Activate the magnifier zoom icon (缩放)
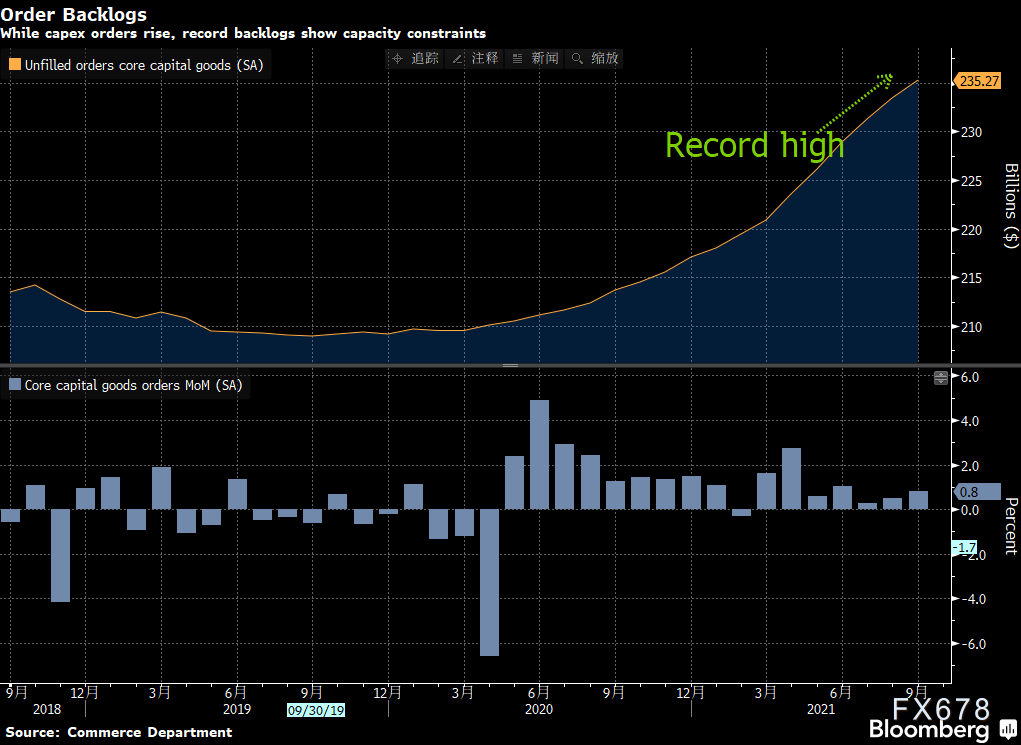Screen dimensions: 1021x745 (x=577, y=59)
